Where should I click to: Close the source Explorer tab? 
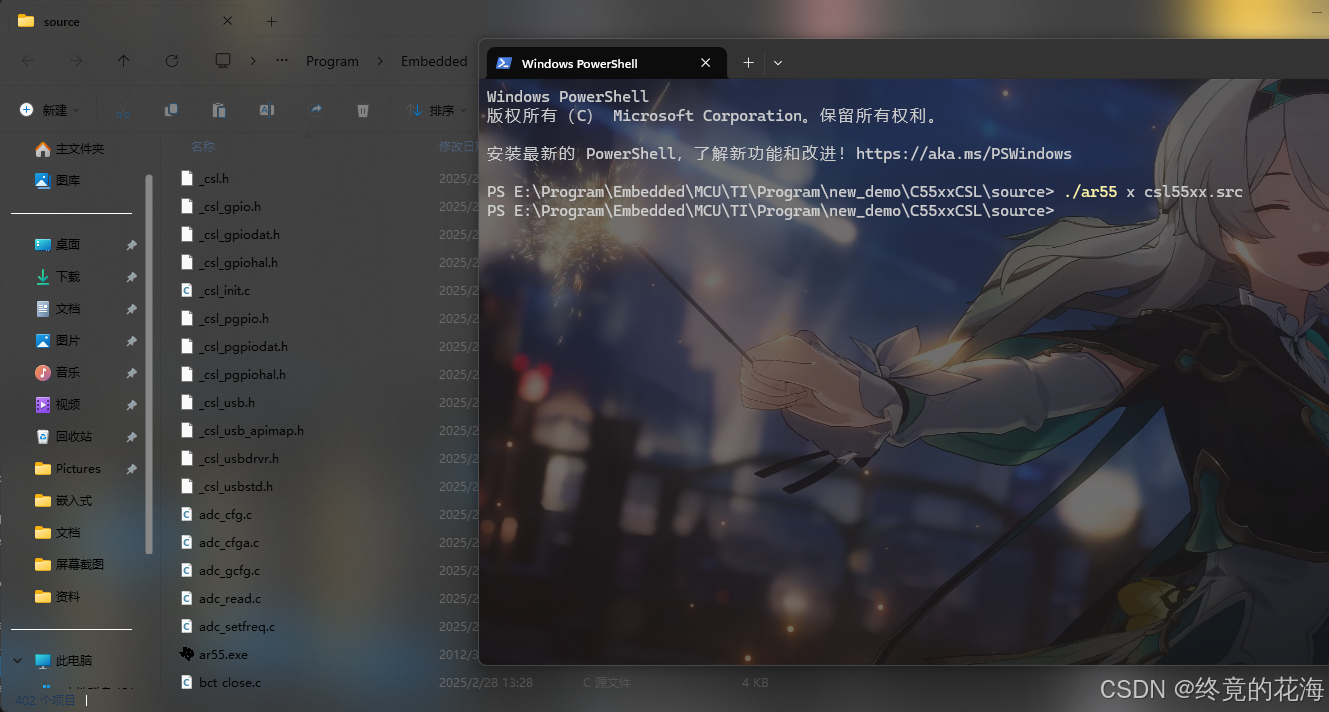pos(227,21)
